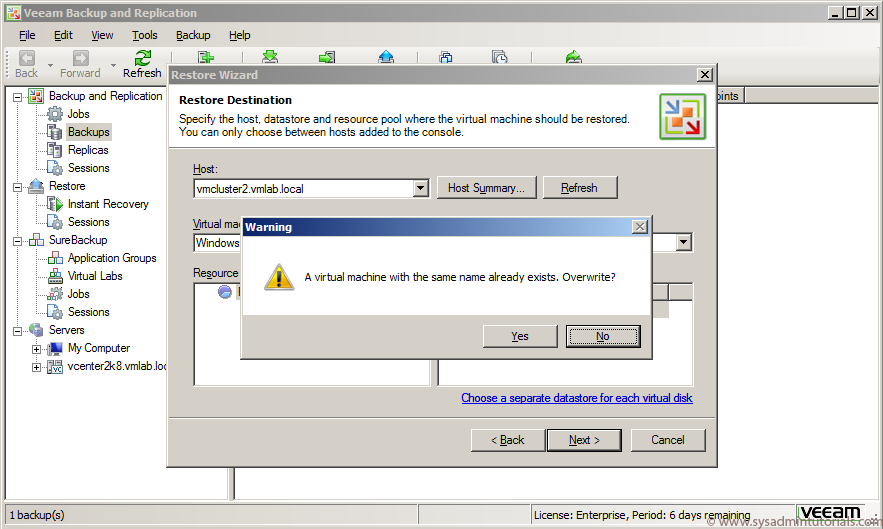Open Sessions under Backup and Replication
Image resolution: width=883 pixels, height=529 pixels.
[88, 168]
